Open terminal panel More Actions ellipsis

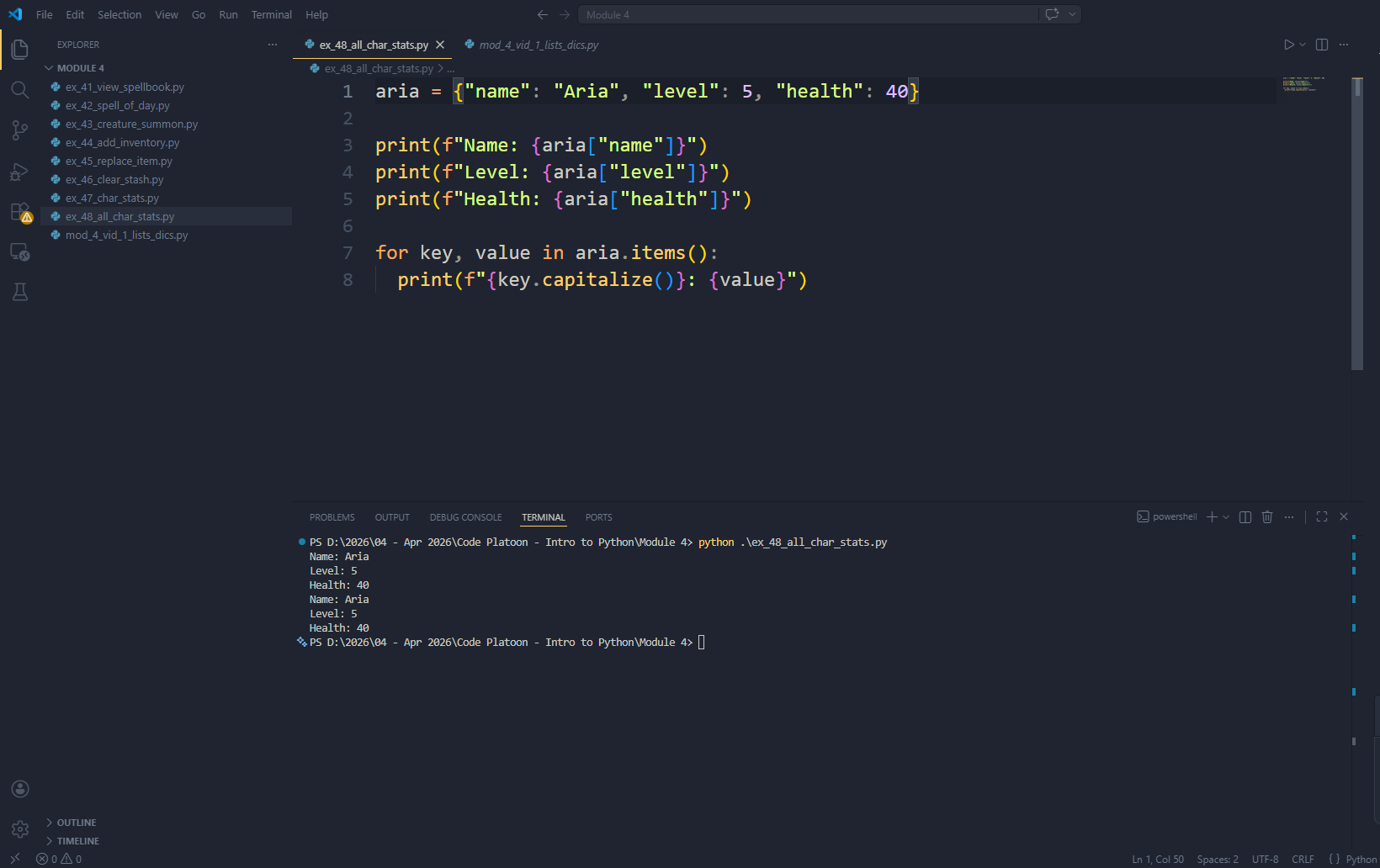[1289, 517]
